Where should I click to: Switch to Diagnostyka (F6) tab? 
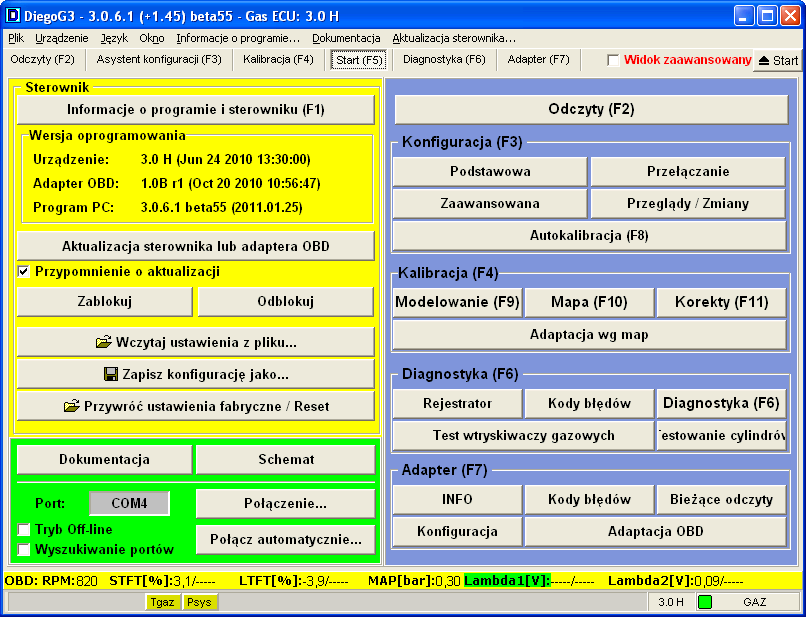click(444, 60)
